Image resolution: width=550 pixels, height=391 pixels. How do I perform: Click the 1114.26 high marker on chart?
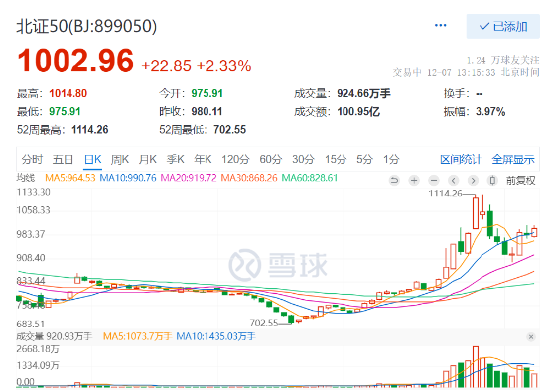[x=445, y=193]
